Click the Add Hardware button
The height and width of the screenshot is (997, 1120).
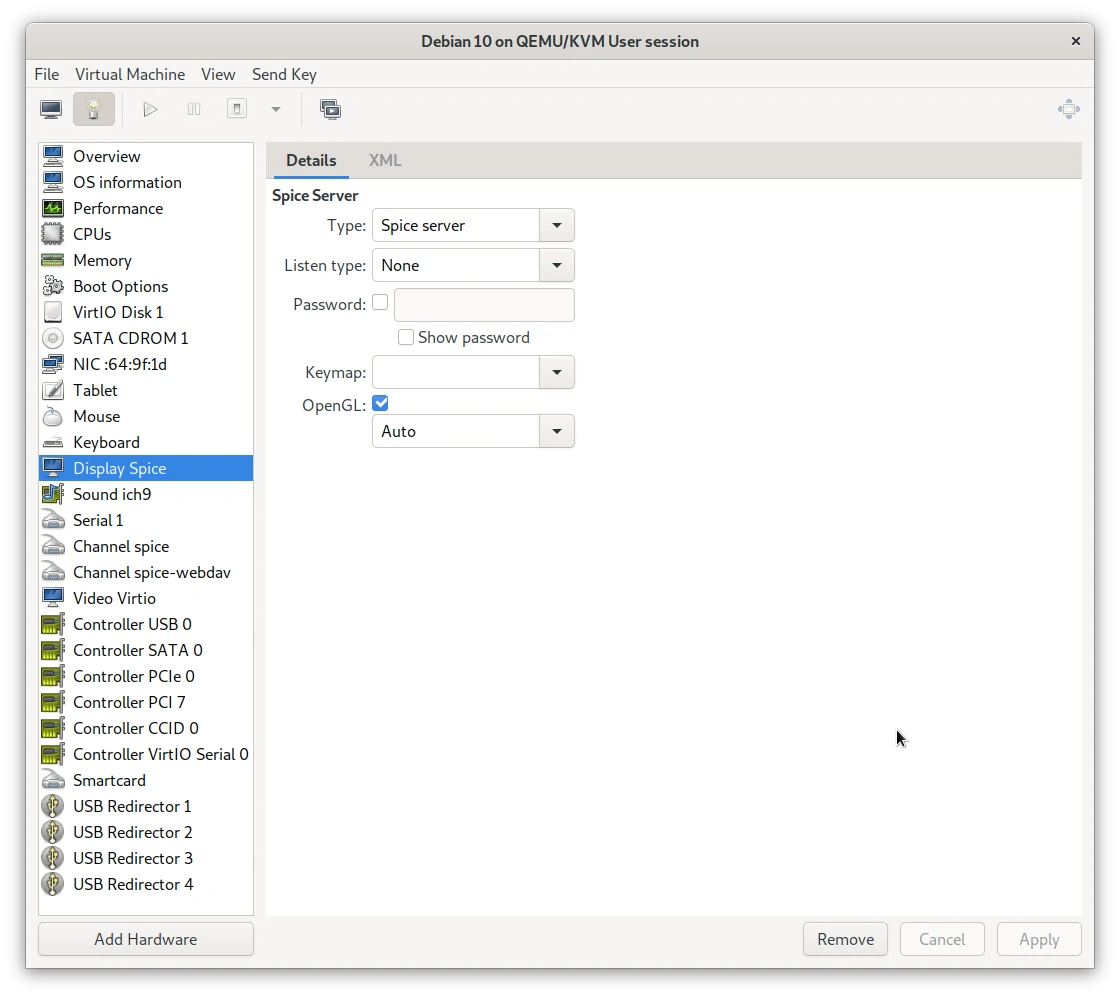tap(146, 939)
